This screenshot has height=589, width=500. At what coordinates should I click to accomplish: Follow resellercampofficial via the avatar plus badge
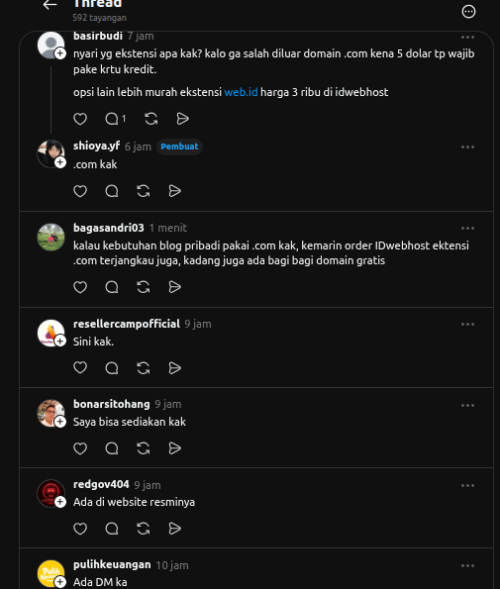coord(60,341)
